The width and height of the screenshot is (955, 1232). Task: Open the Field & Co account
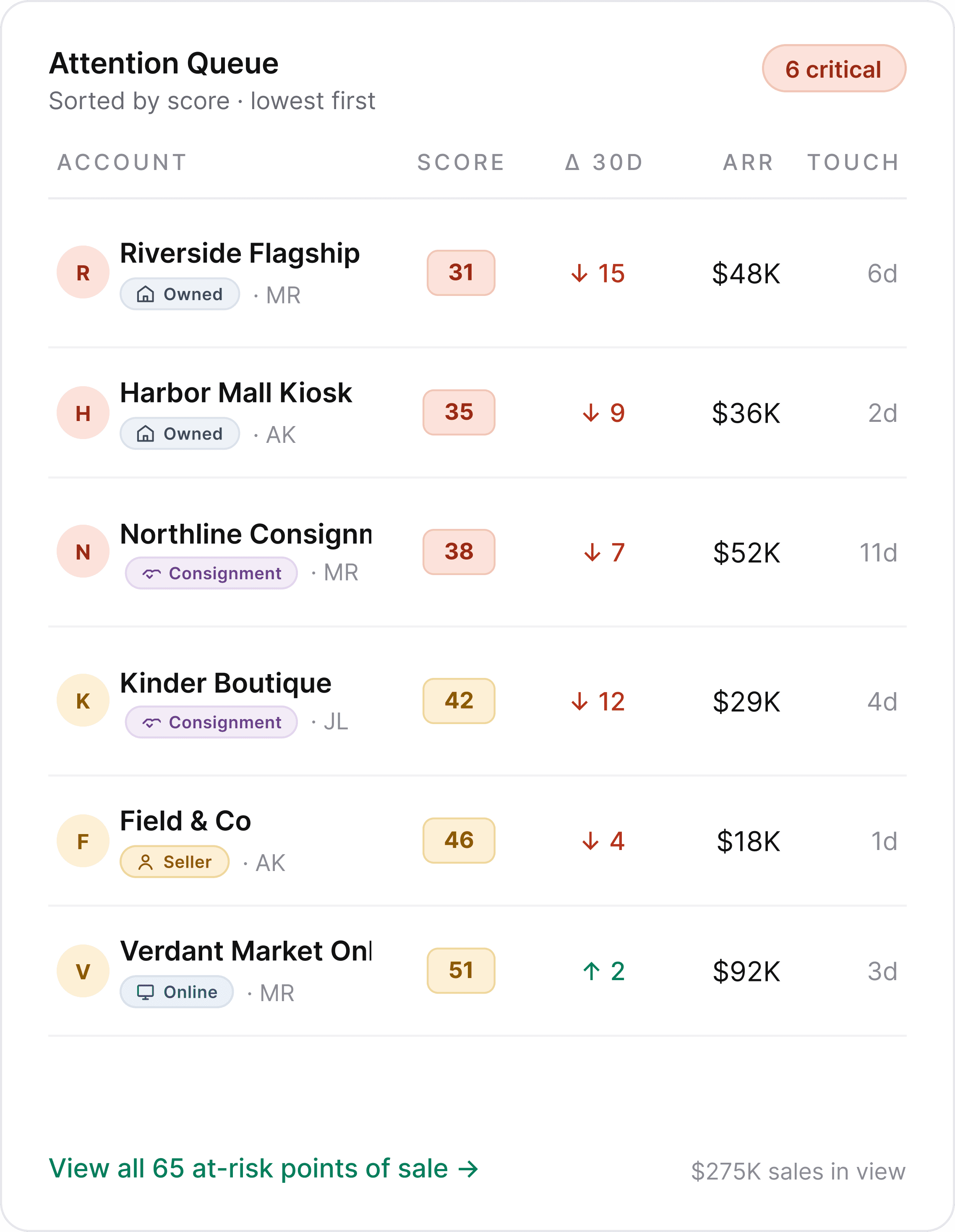185,821
